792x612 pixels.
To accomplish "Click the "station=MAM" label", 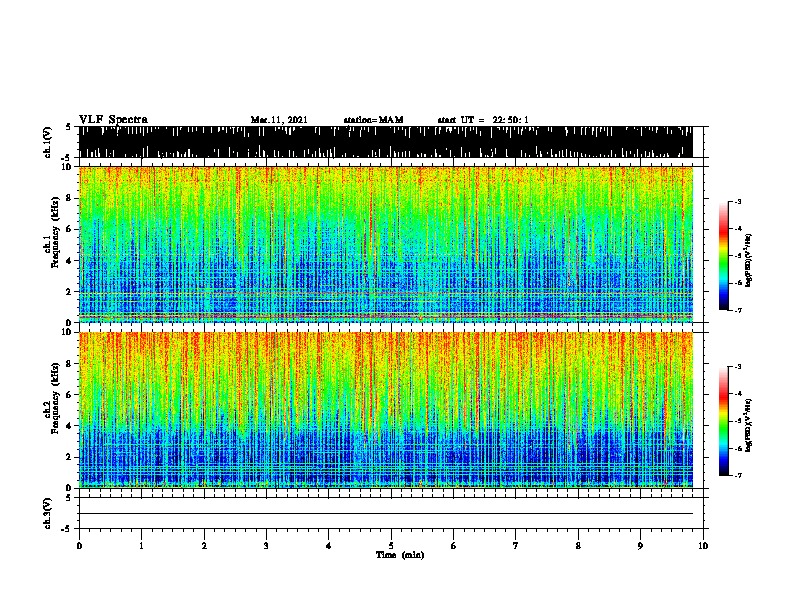I will (373, 120).
